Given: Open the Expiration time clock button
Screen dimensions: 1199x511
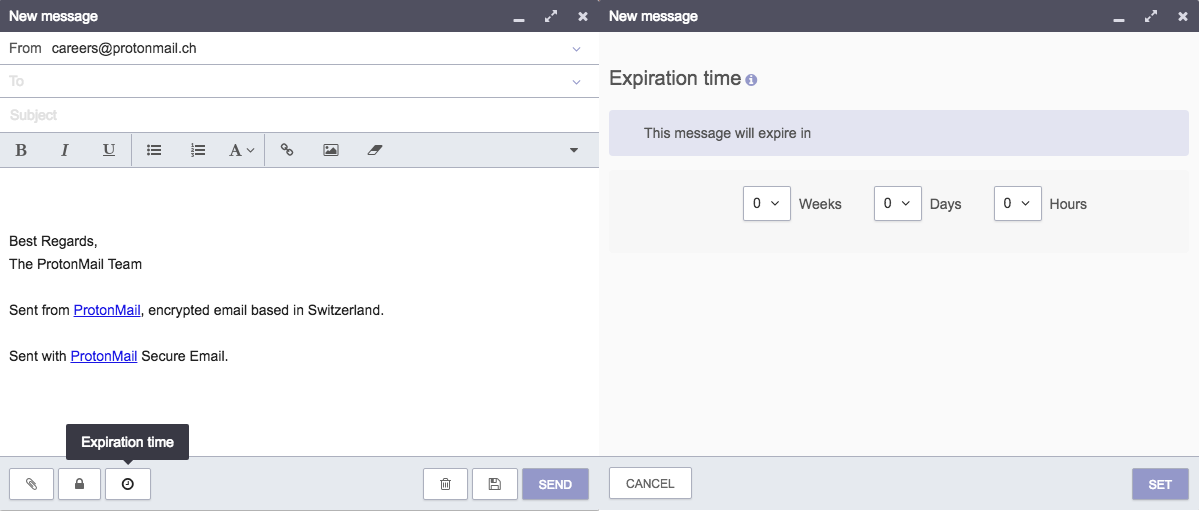Looking at the screenshot, I should (x=128, y=483).
